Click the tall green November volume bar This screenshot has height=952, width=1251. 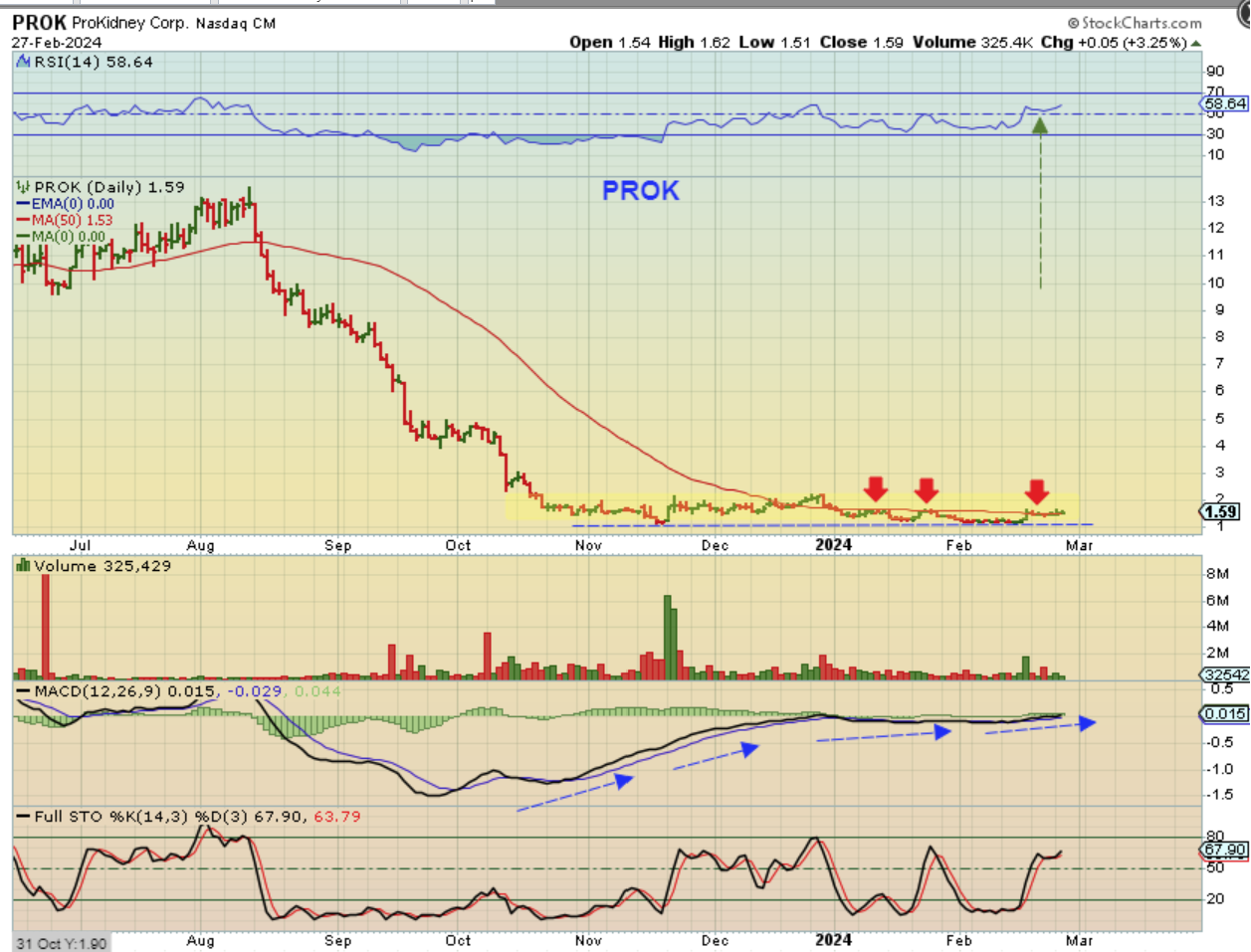tap(670, 637)
